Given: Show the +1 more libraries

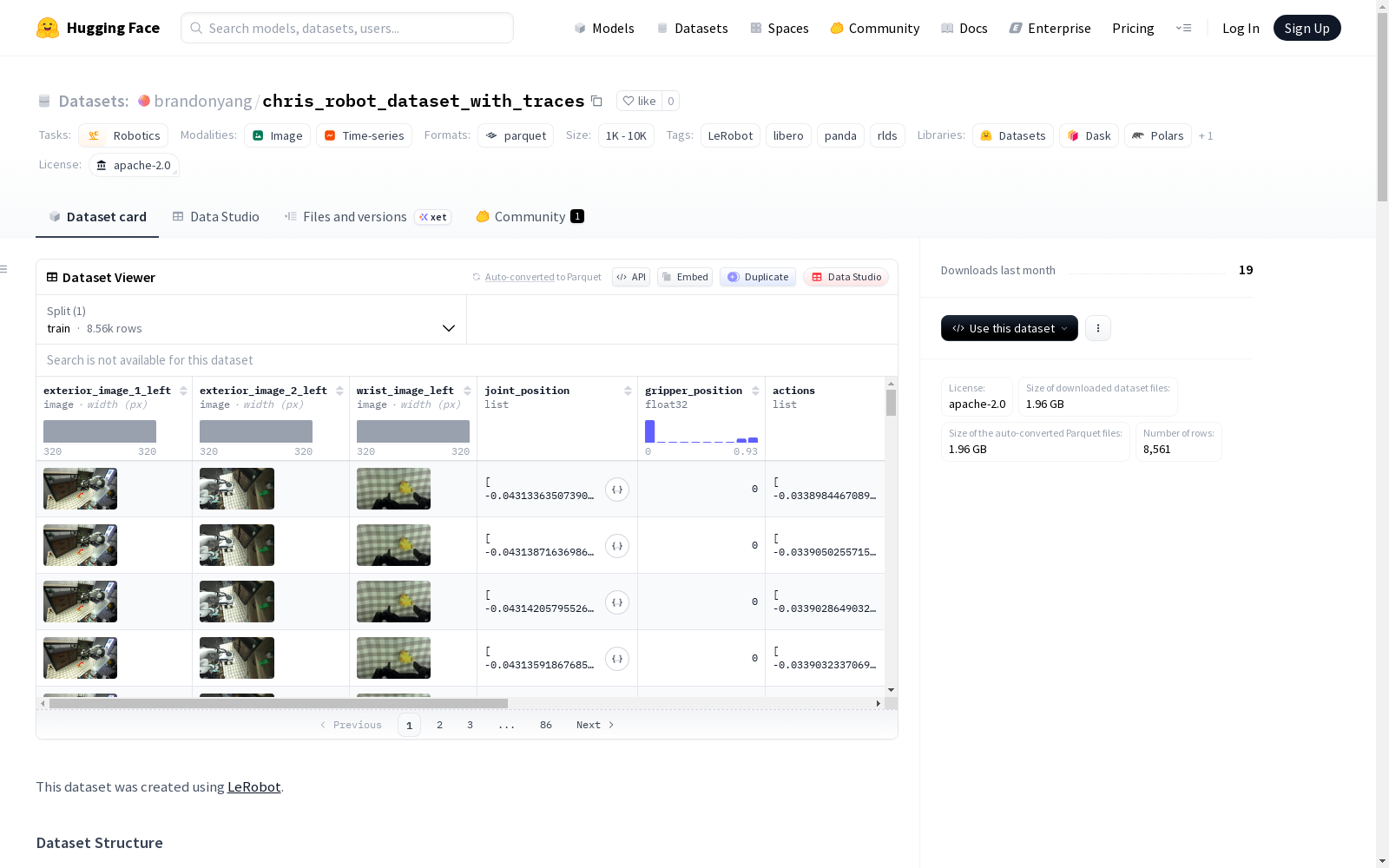Looking at the screenshot, I should [x=1206, y=135].
